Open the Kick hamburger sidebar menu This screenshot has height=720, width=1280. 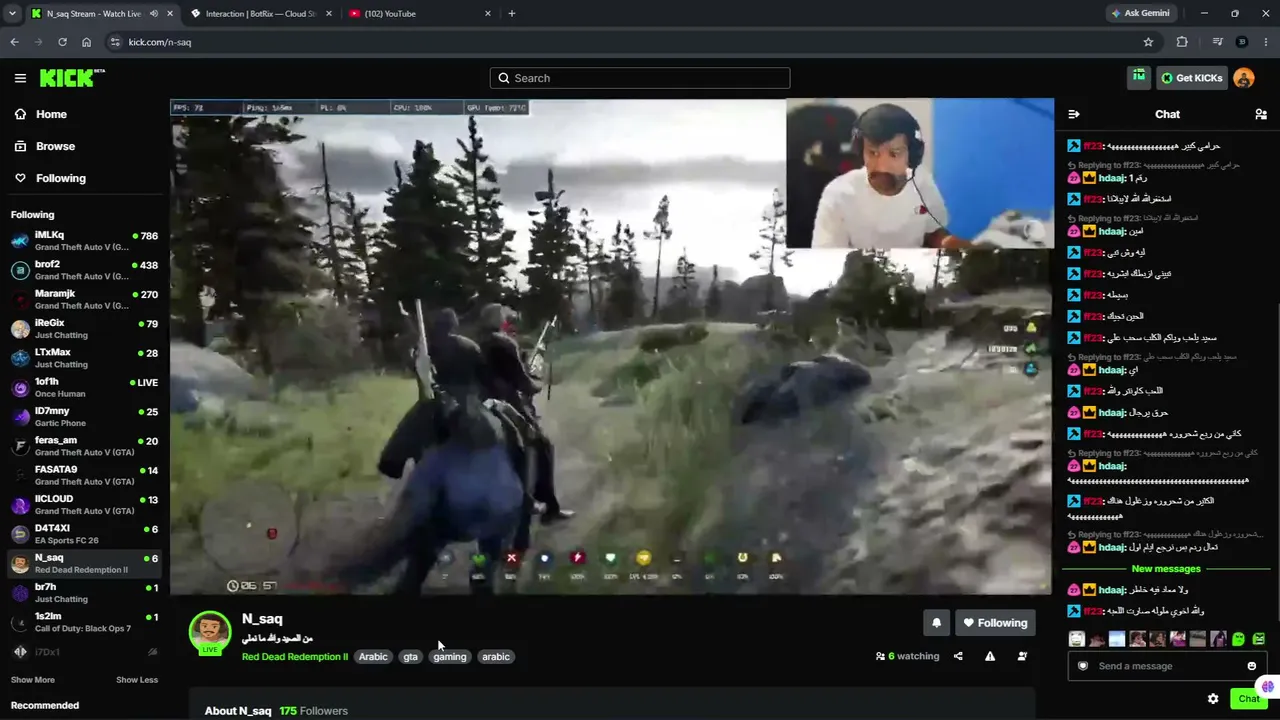click(20, 78)
